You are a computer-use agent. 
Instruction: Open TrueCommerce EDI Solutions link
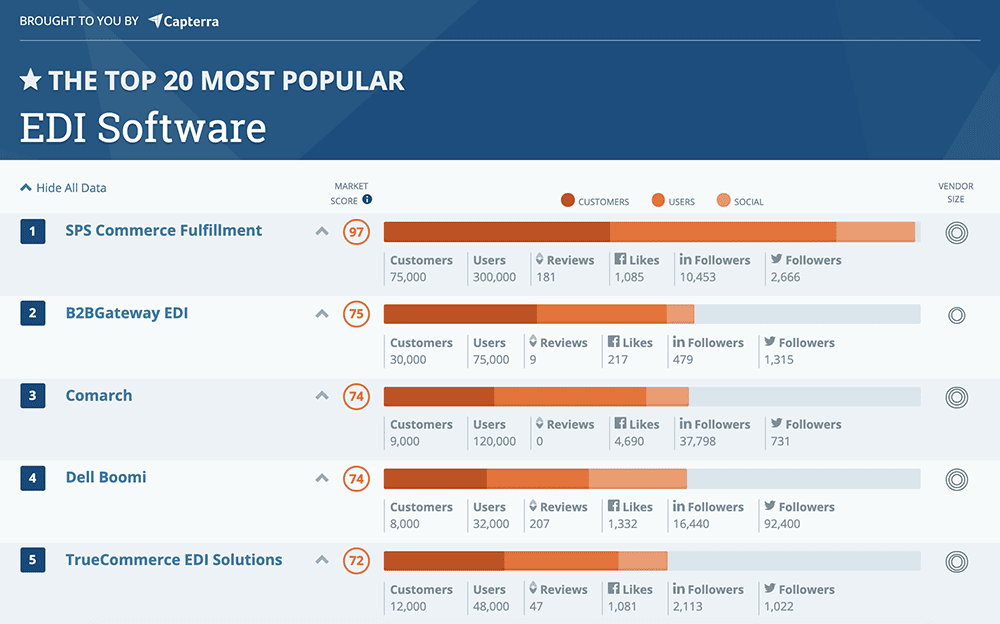point(174,560)
